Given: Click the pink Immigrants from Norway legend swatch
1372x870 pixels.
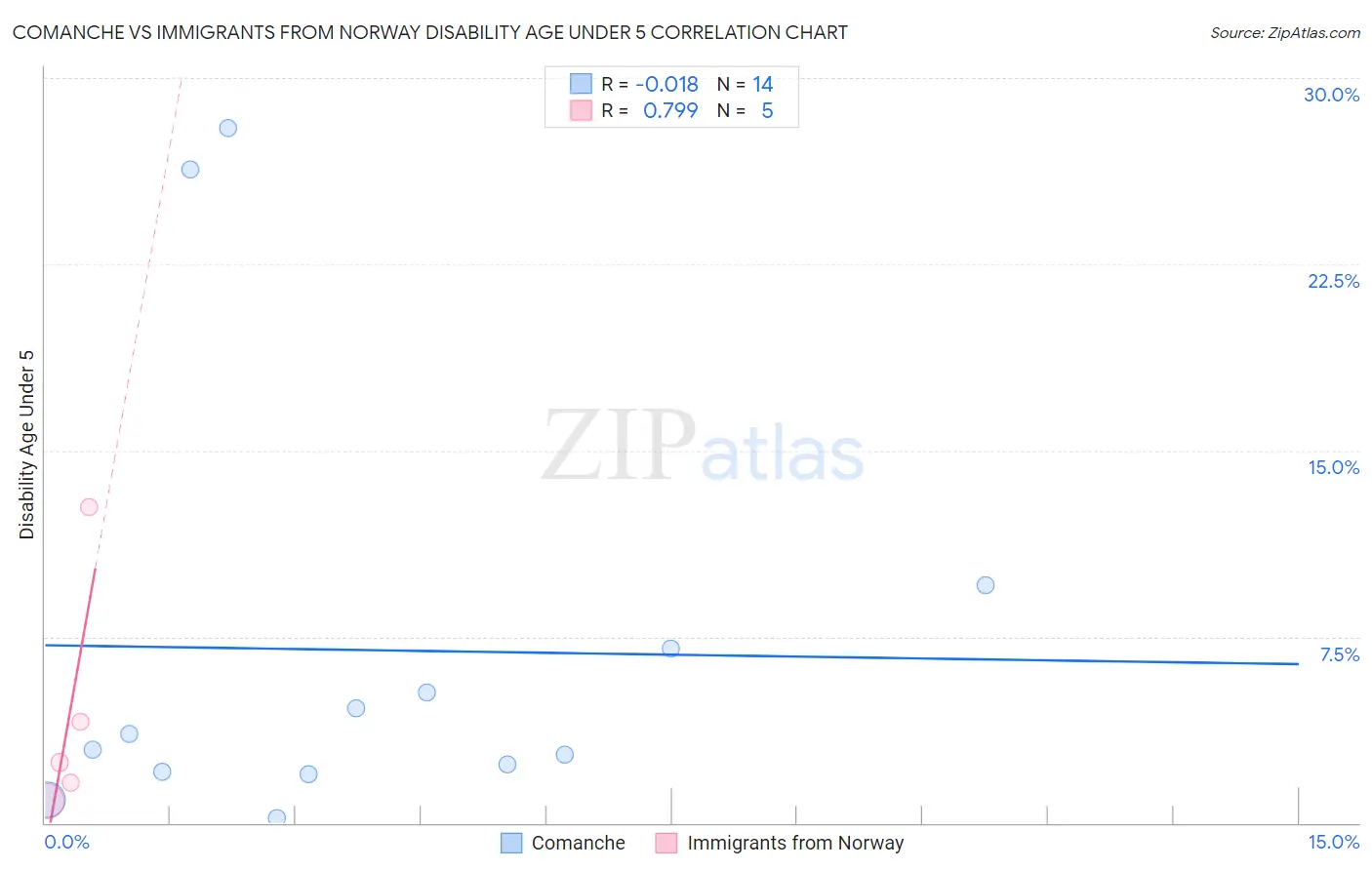Looking at the screenshot, I should click(666, 843).
